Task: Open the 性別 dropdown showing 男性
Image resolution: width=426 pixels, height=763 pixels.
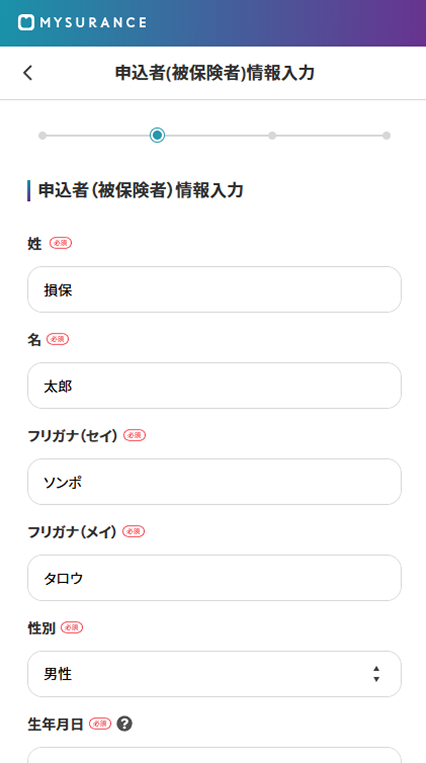Action: coord(214,674)
